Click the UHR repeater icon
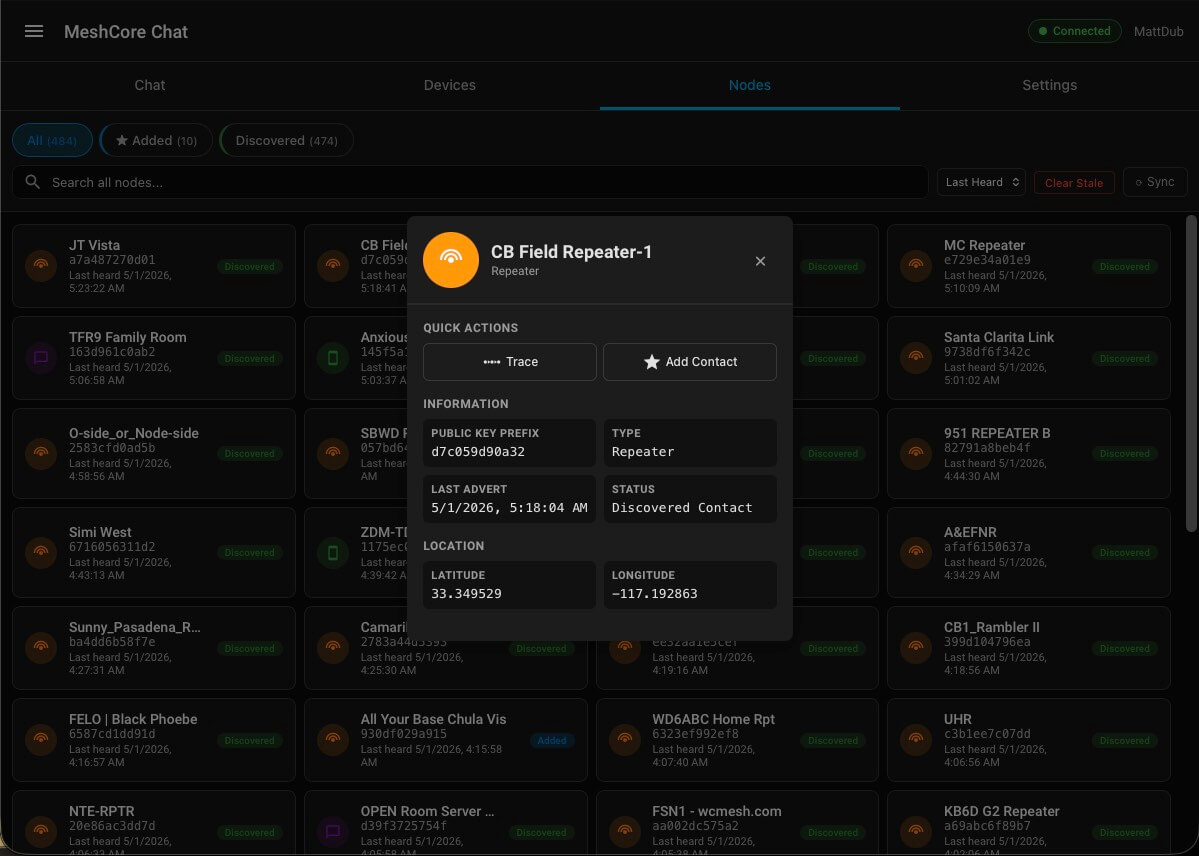The height and width of the screenshot is (856, 1199). [915, 740]
